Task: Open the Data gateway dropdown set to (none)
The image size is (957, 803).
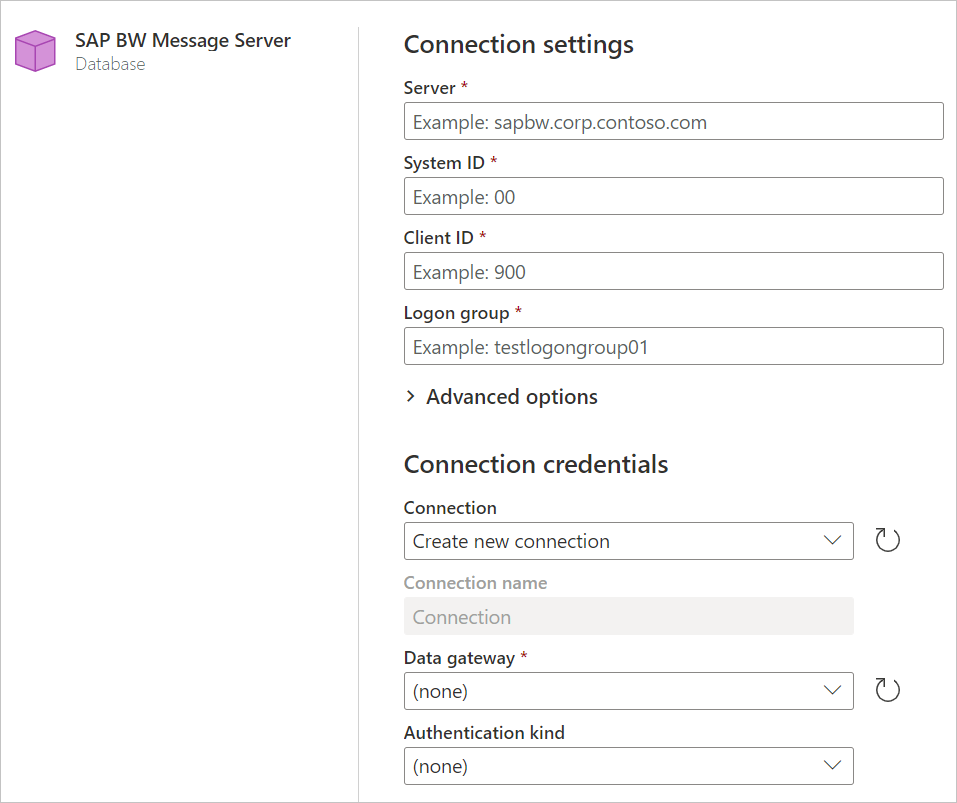Action: (628, 690)
